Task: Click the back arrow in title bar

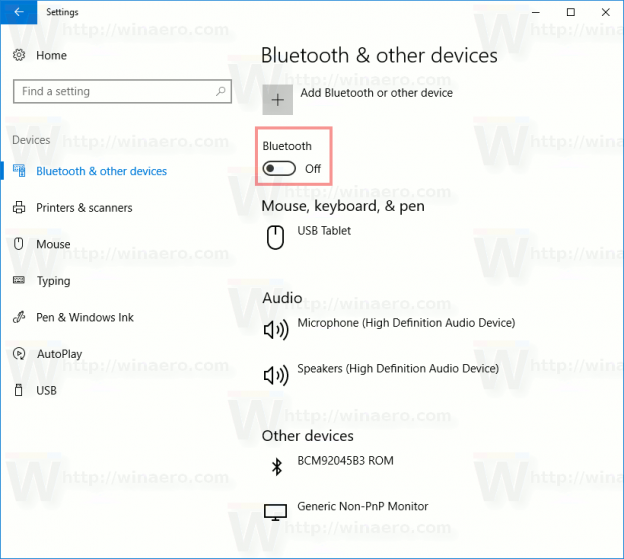Action: (18, 12)
